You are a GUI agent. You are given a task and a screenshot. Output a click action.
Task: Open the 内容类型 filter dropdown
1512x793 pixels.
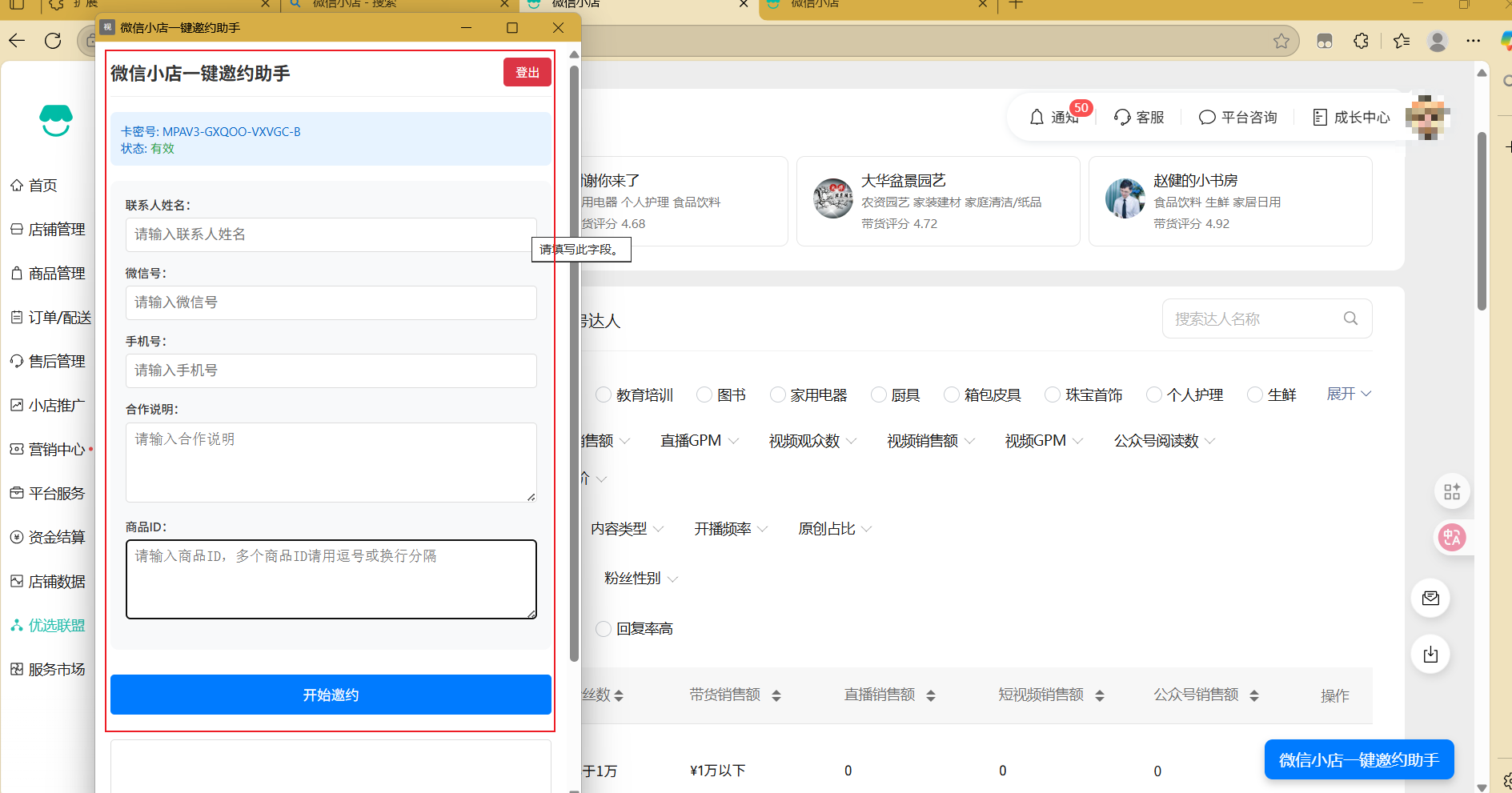point(628,529)
